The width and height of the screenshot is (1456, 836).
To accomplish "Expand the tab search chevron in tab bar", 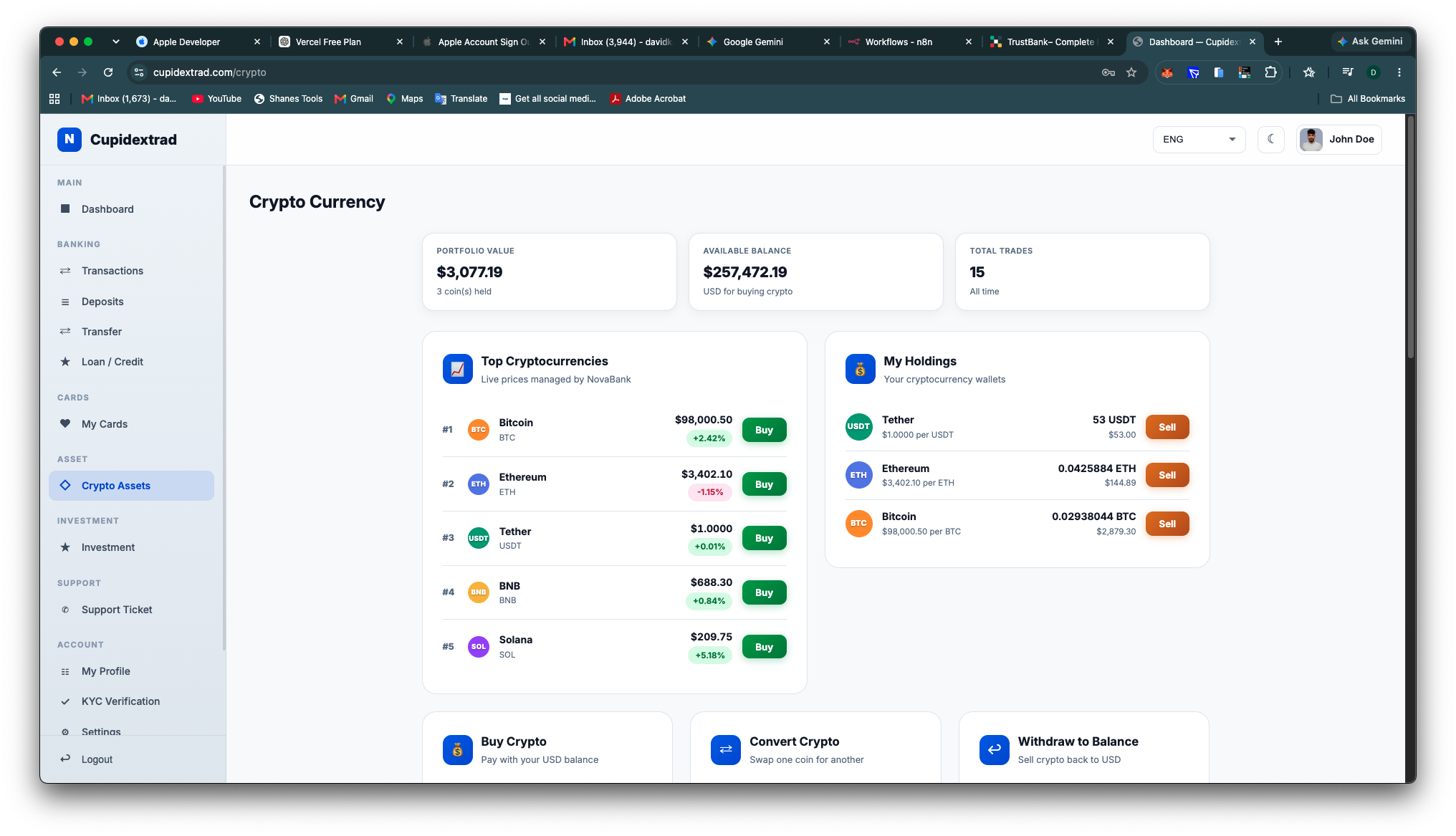I will pyautogui.click(x=116, y=42).
